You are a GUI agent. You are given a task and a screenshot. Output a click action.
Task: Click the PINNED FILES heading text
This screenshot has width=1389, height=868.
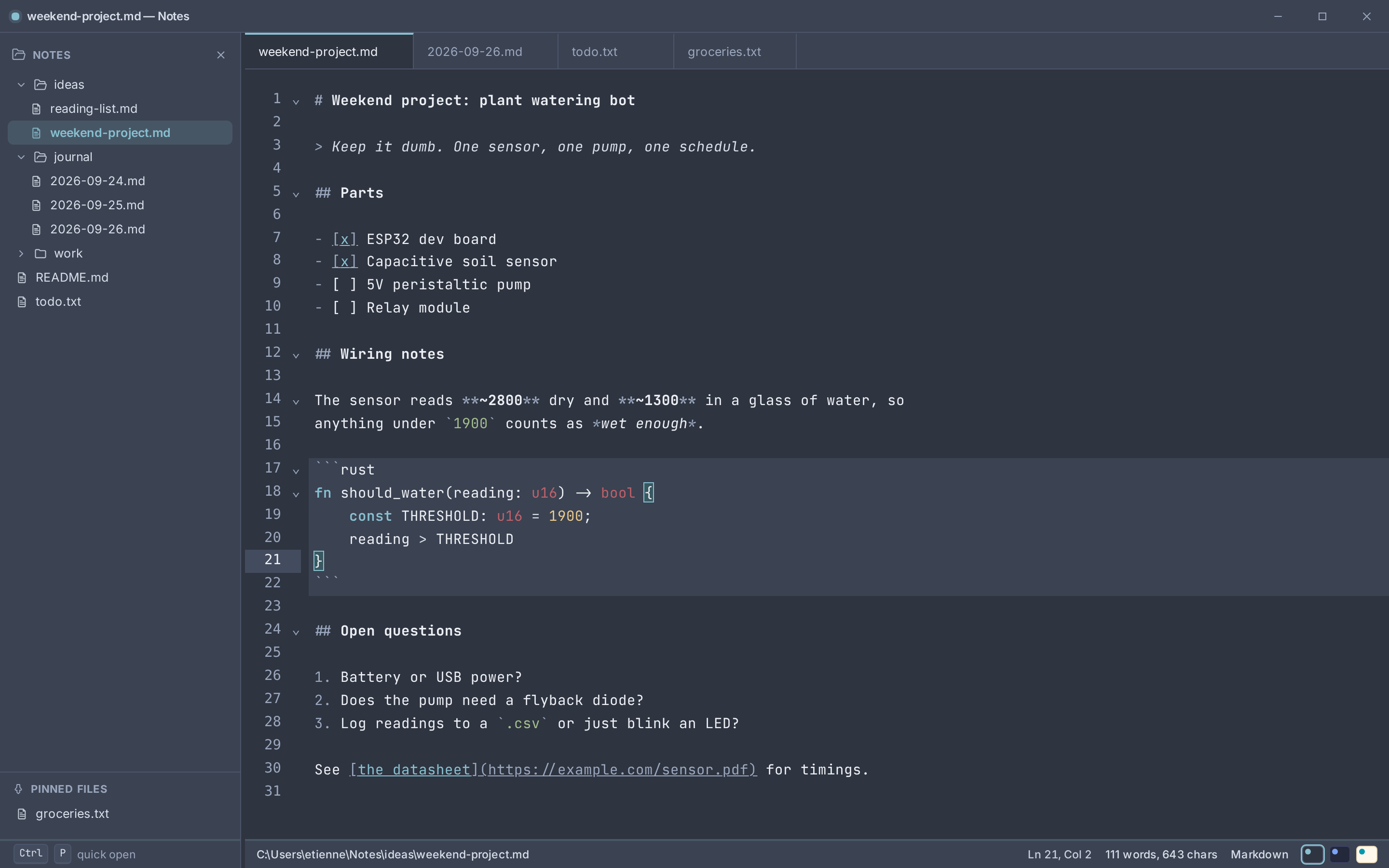[x=69, y=789]
